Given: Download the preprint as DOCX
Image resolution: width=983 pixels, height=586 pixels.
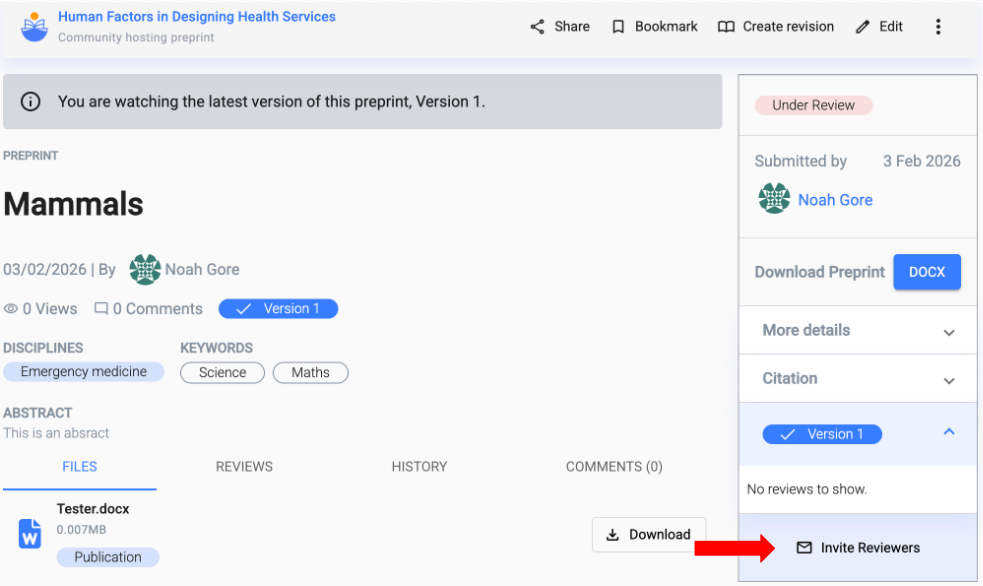Looking at the screenshot, I should point(926,272).
